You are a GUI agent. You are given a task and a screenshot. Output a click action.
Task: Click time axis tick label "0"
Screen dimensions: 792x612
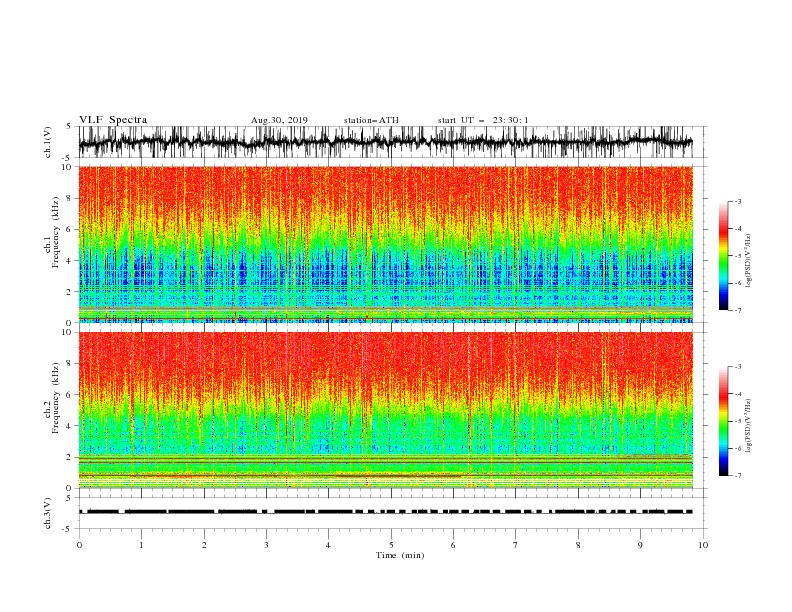79,545
